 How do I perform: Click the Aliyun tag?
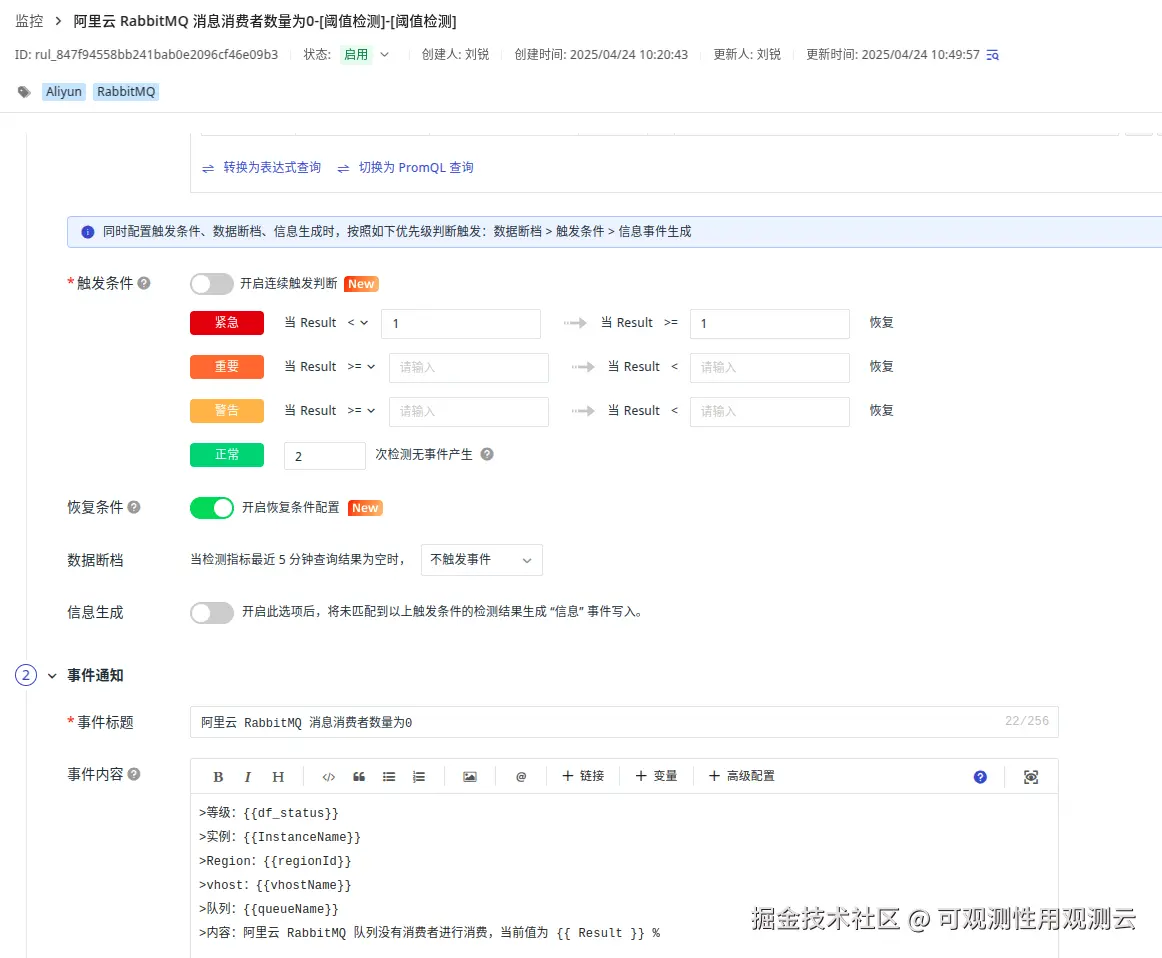click(64, 92)
